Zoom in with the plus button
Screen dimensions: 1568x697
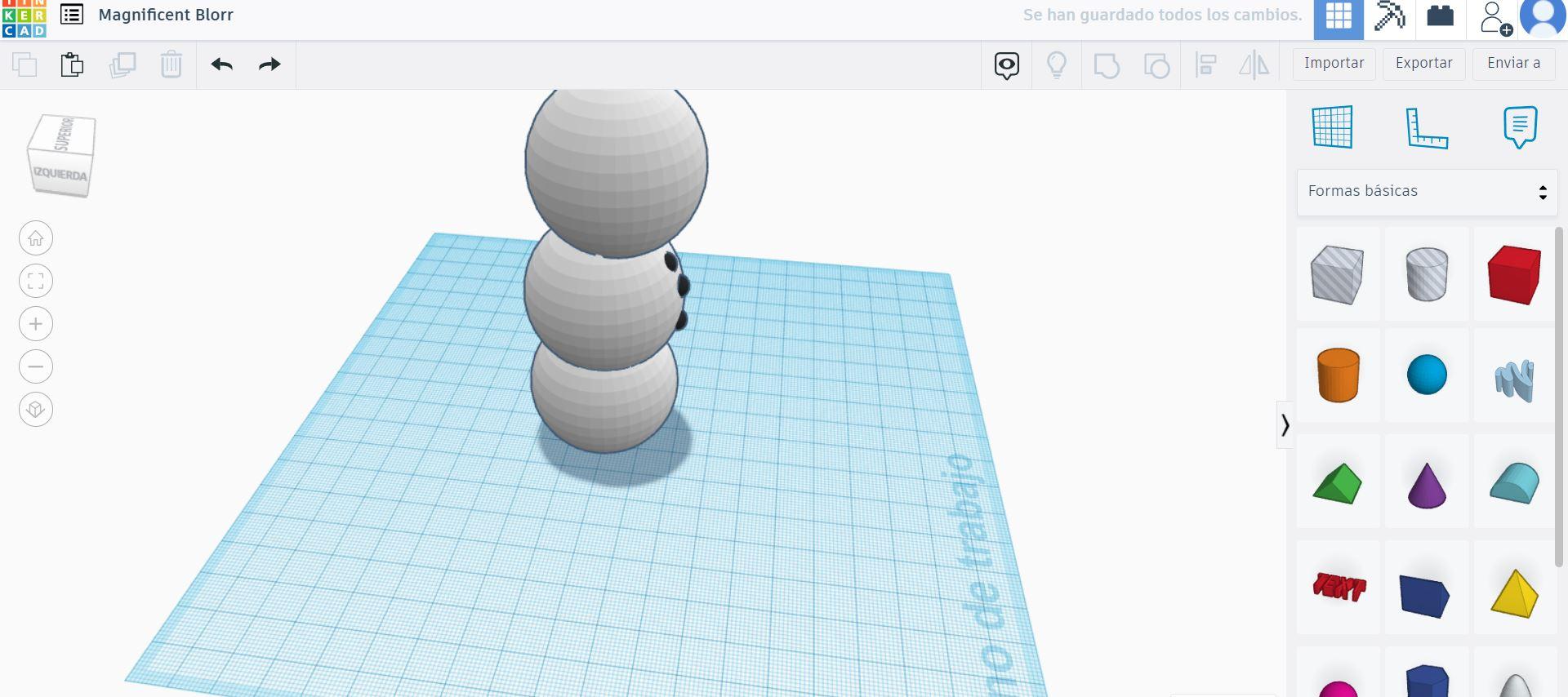click(36, 324)
